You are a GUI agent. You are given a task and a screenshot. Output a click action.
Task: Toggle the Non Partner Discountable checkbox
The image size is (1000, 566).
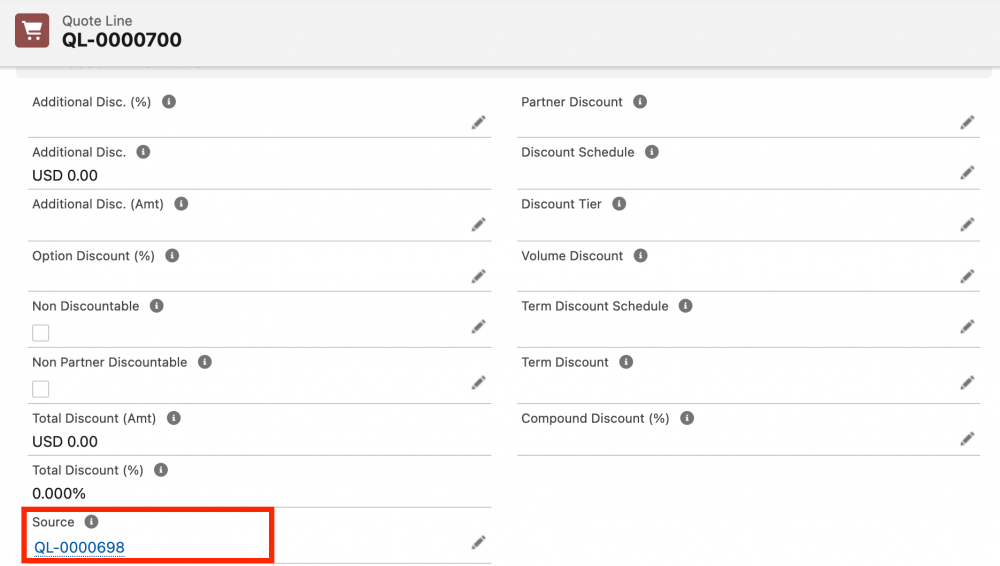pos(41,389)
